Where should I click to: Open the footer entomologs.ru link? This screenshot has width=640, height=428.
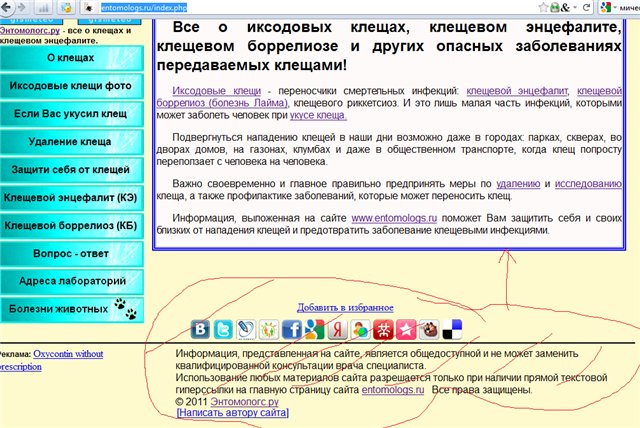[393, 390]
